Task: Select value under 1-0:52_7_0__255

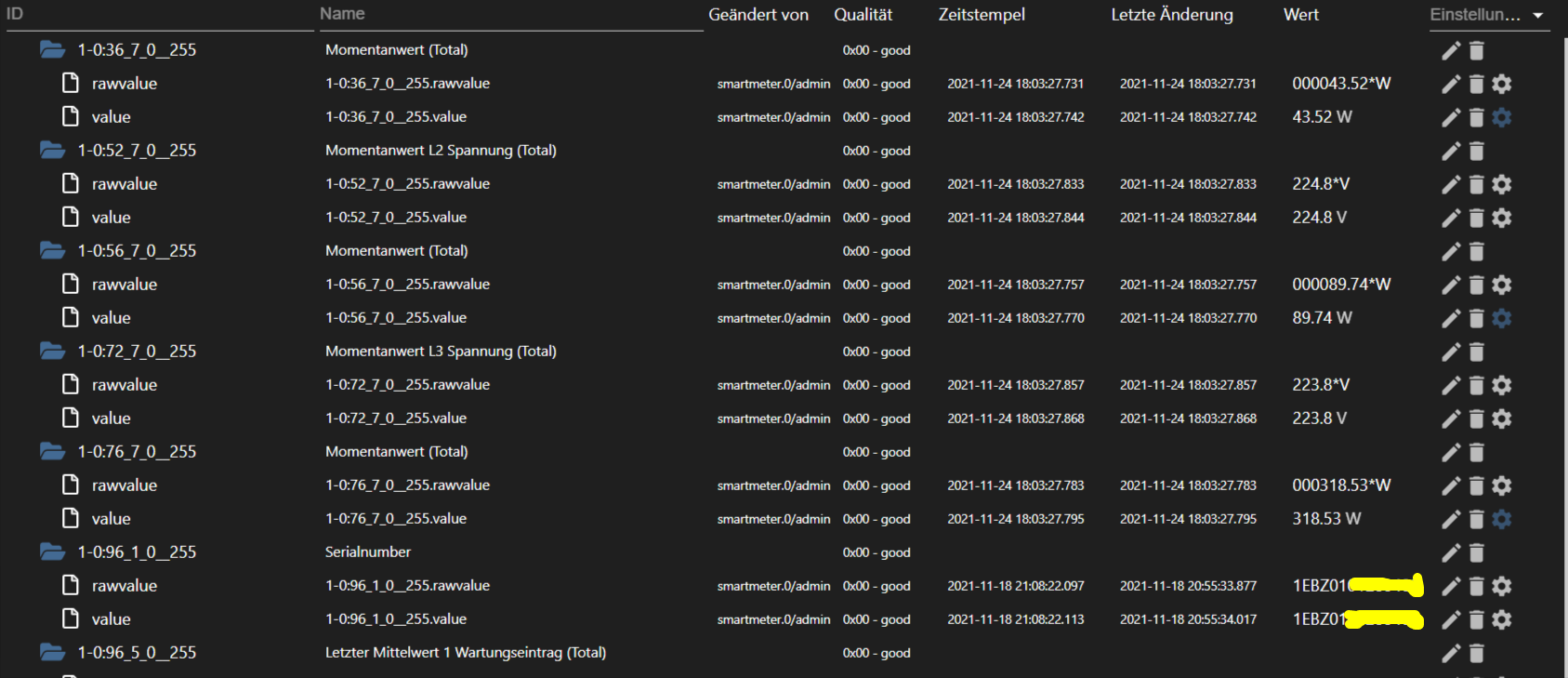Action: [x=112, y=218]
